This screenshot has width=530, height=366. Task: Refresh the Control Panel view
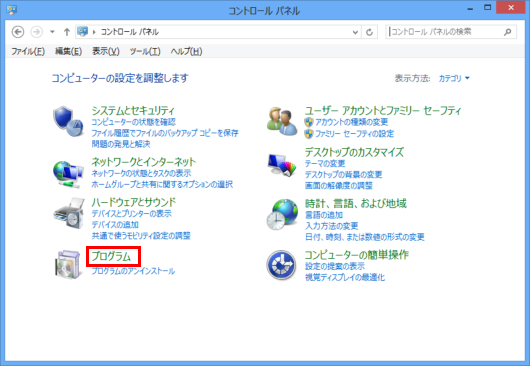coord(369,32)
